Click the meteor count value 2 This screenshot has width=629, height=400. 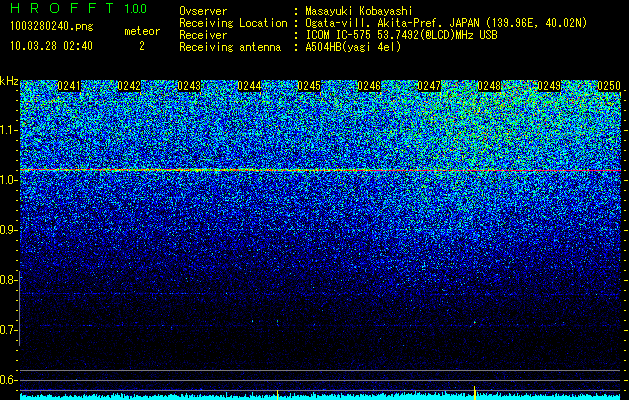tap(142, 46)
